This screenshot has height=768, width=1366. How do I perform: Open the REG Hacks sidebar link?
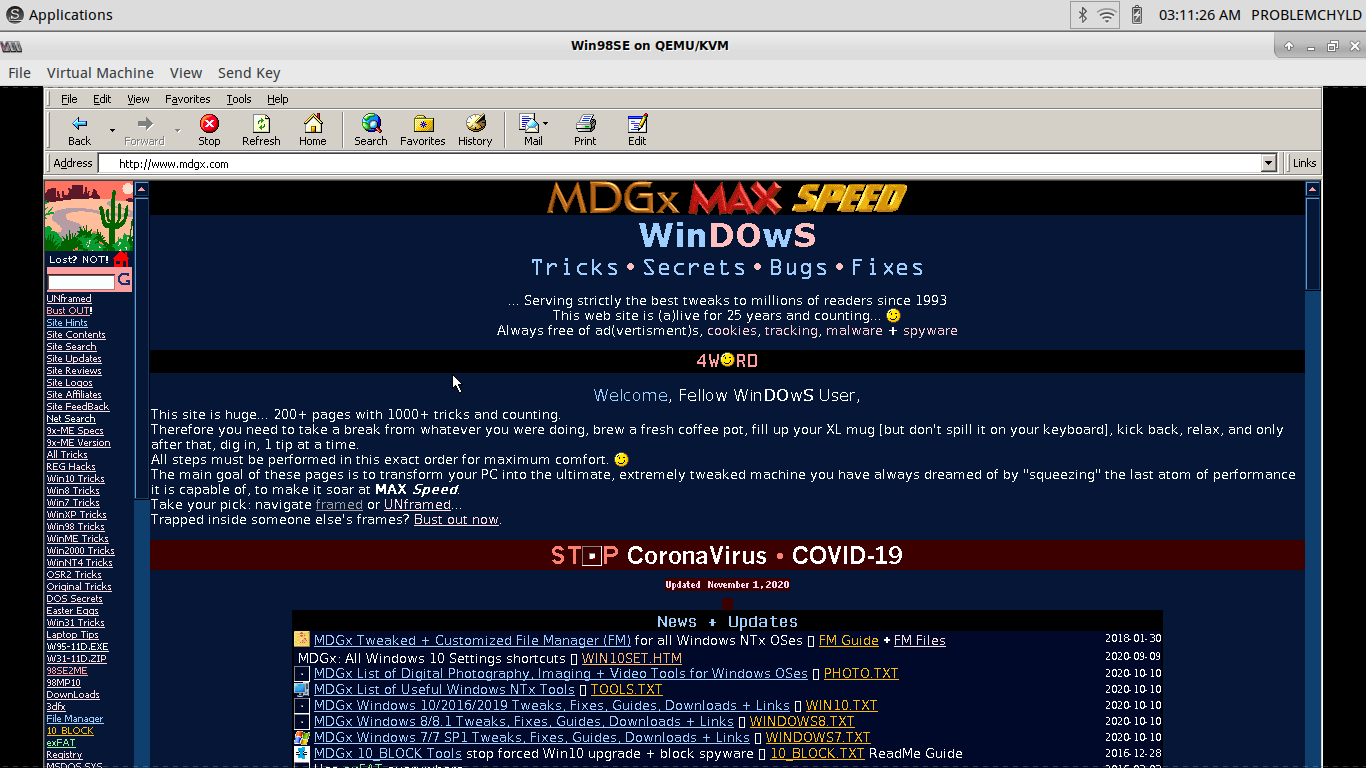(71, 467)
